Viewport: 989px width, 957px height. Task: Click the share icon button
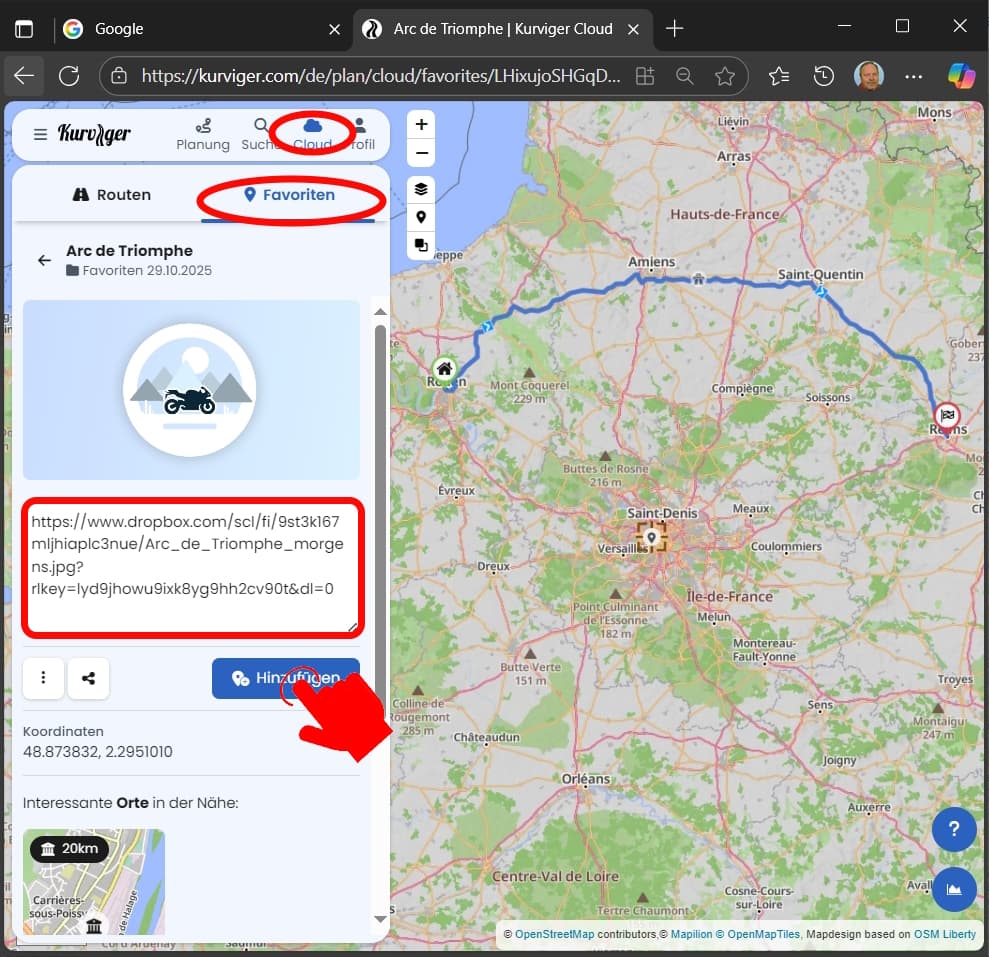click(x=89, y=678)
